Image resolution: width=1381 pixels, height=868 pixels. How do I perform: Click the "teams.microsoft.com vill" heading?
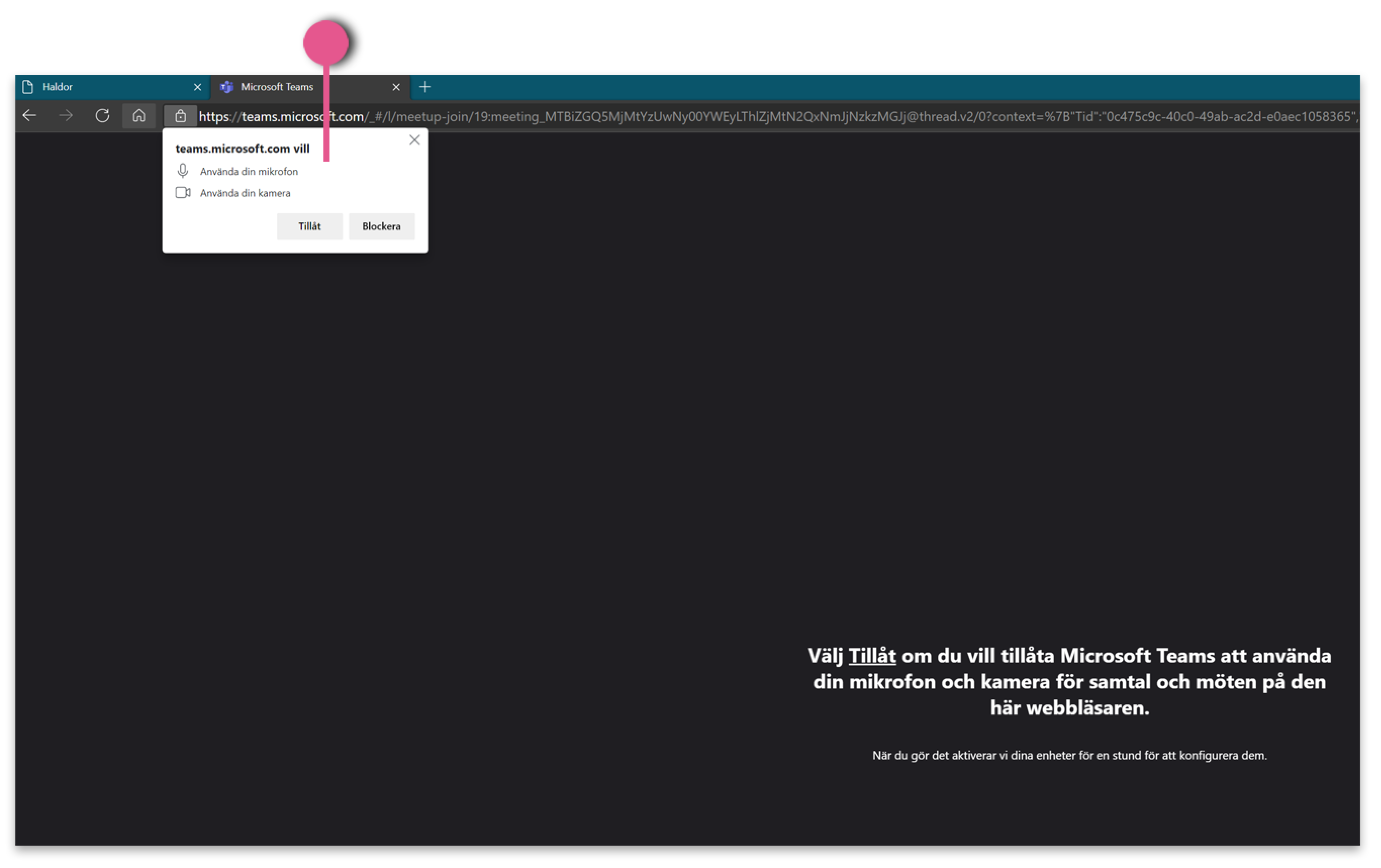pos(243,149)
